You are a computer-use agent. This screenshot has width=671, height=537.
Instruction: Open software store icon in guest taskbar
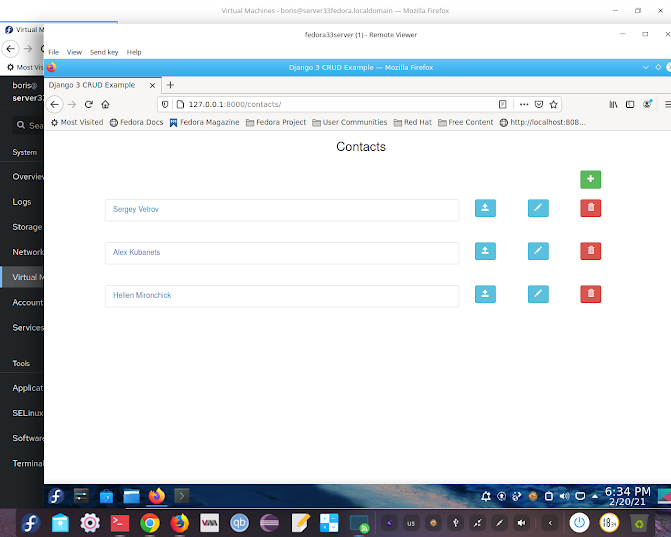coord(106,496)
